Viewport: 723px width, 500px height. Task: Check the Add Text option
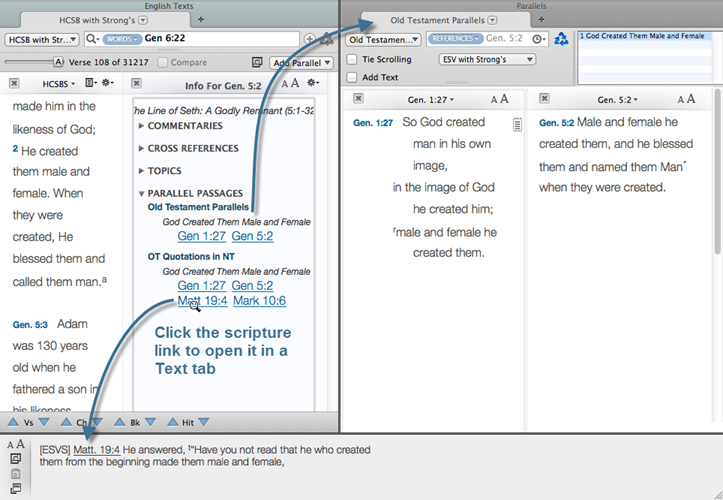coord(353,77)
